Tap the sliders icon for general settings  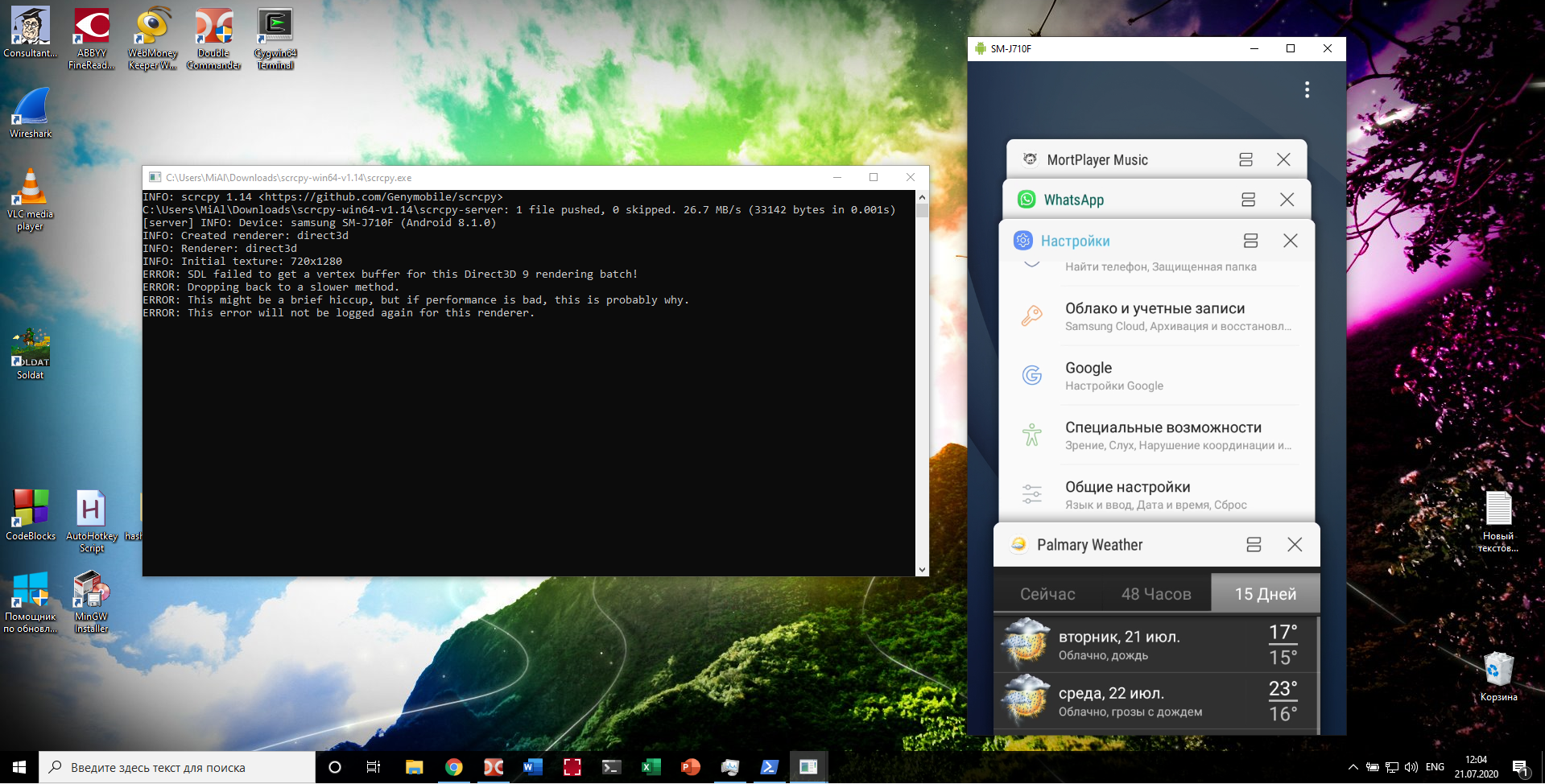(1031, 493)
